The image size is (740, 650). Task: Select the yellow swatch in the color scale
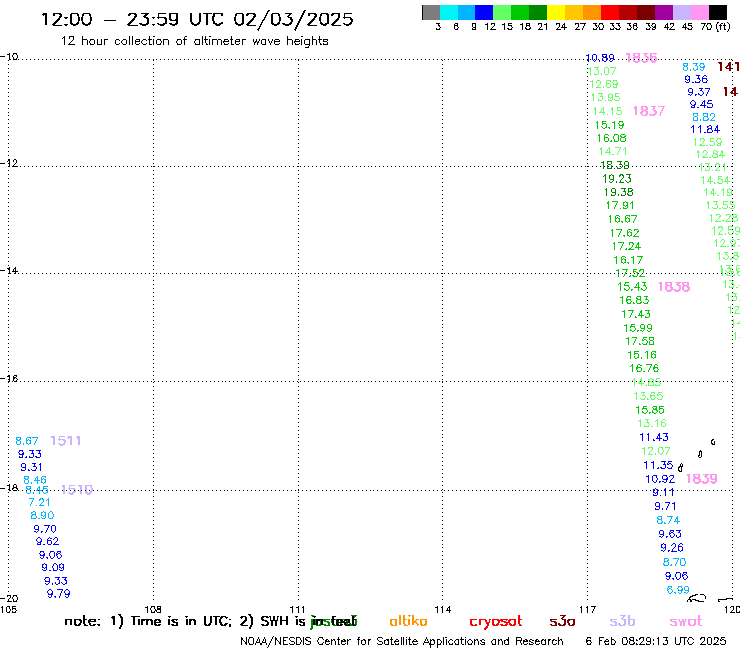coord(556,12)
